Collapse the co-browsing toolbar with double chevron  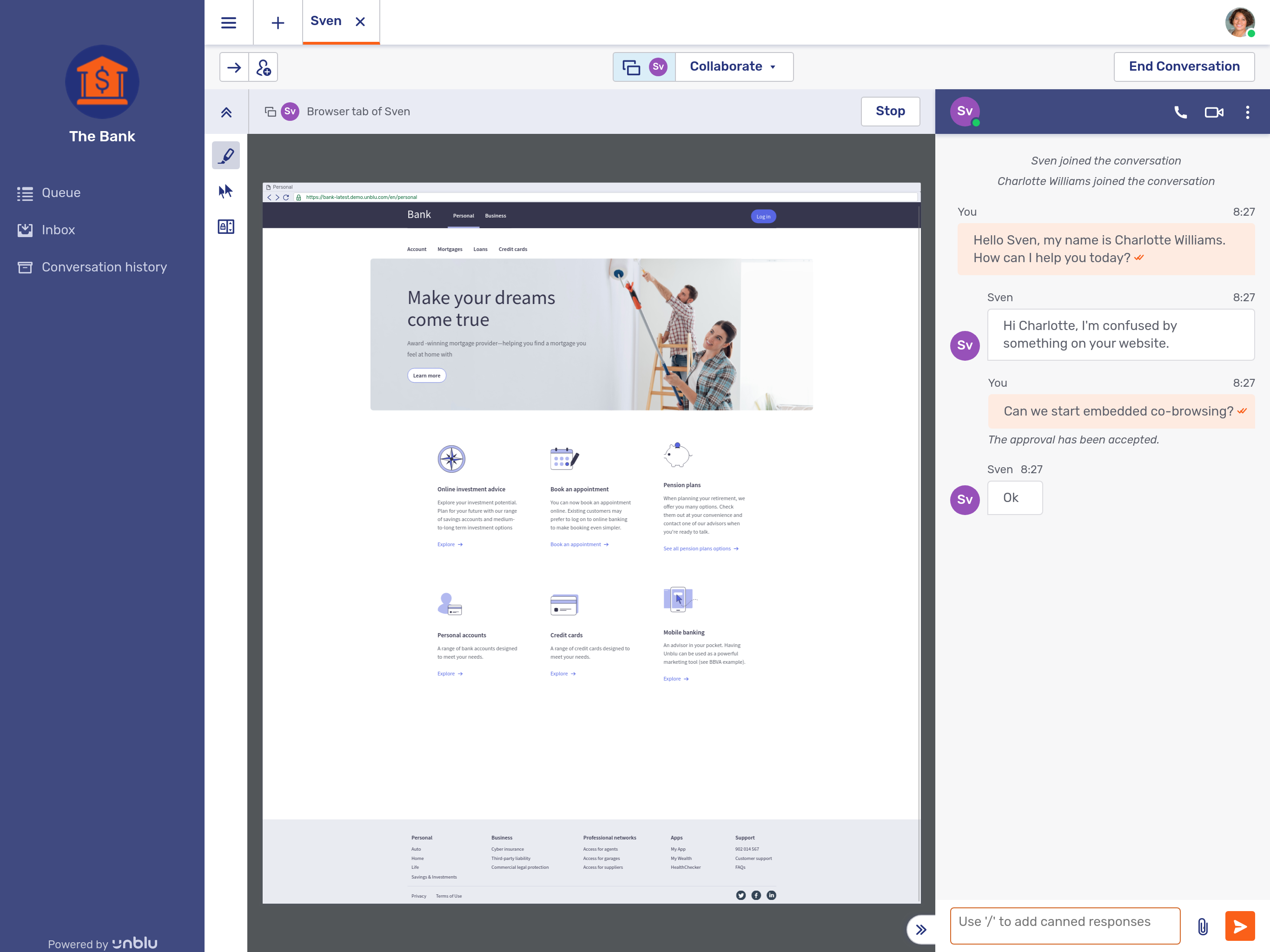click(225, 112)
